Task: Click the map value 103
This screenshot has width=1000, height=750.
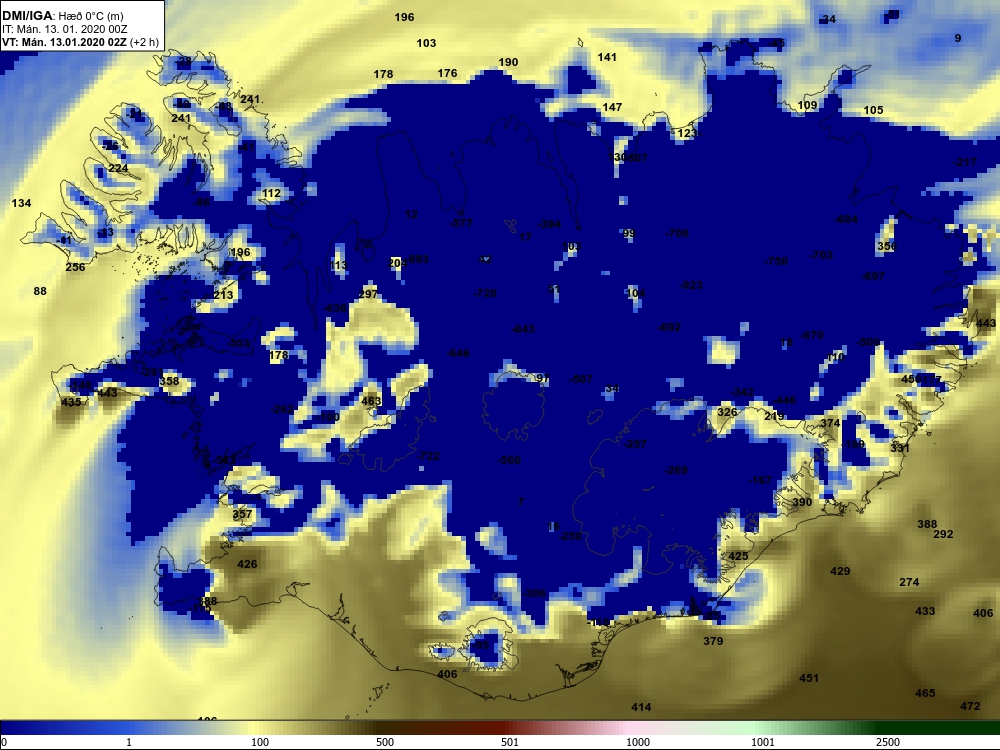Action: tap(426, 43)
